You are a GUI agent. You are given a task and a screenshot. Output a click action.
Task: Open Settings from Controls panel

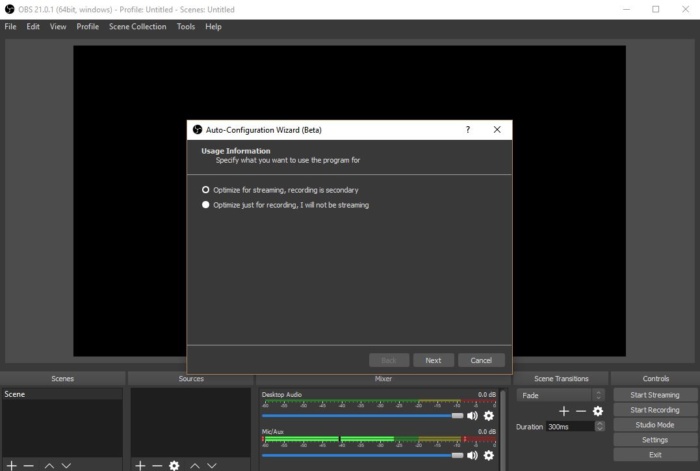point(655,440)
